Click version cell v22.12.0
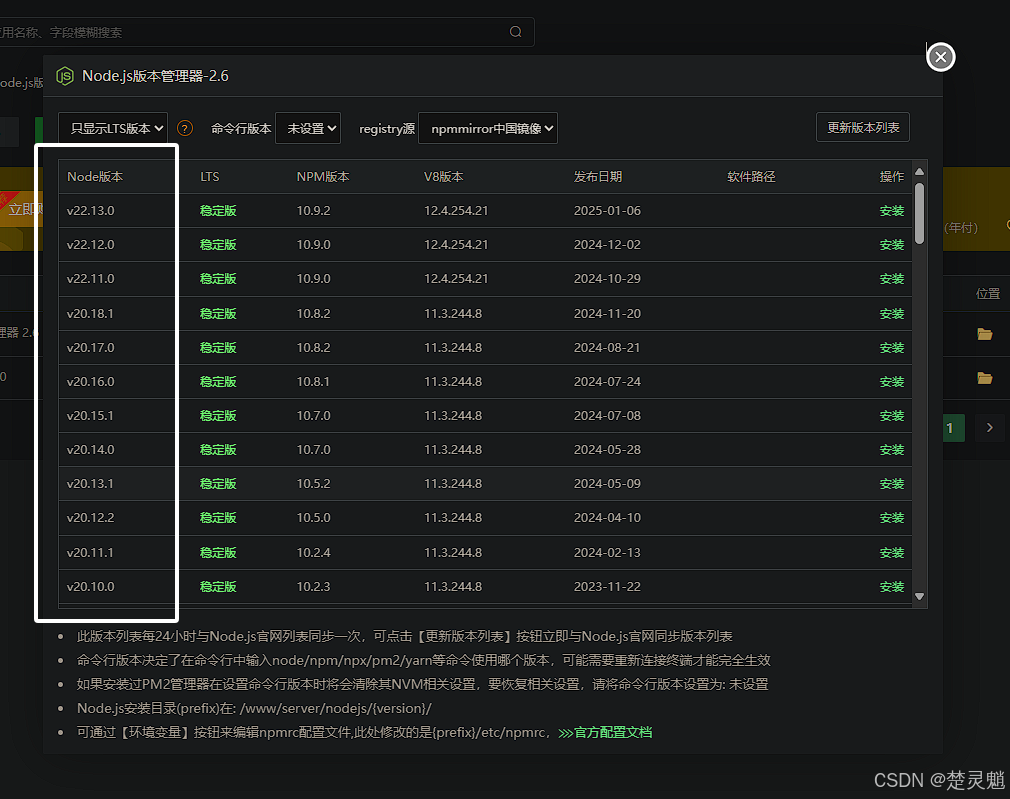Screen dimensions: 1010x799 (x=90, y=245)
